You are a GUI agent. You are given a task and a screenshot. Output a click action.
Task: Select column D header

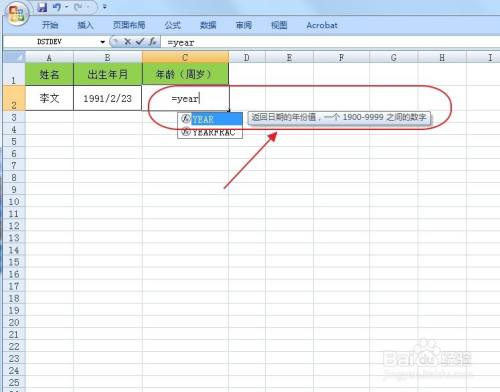point(247,58)
